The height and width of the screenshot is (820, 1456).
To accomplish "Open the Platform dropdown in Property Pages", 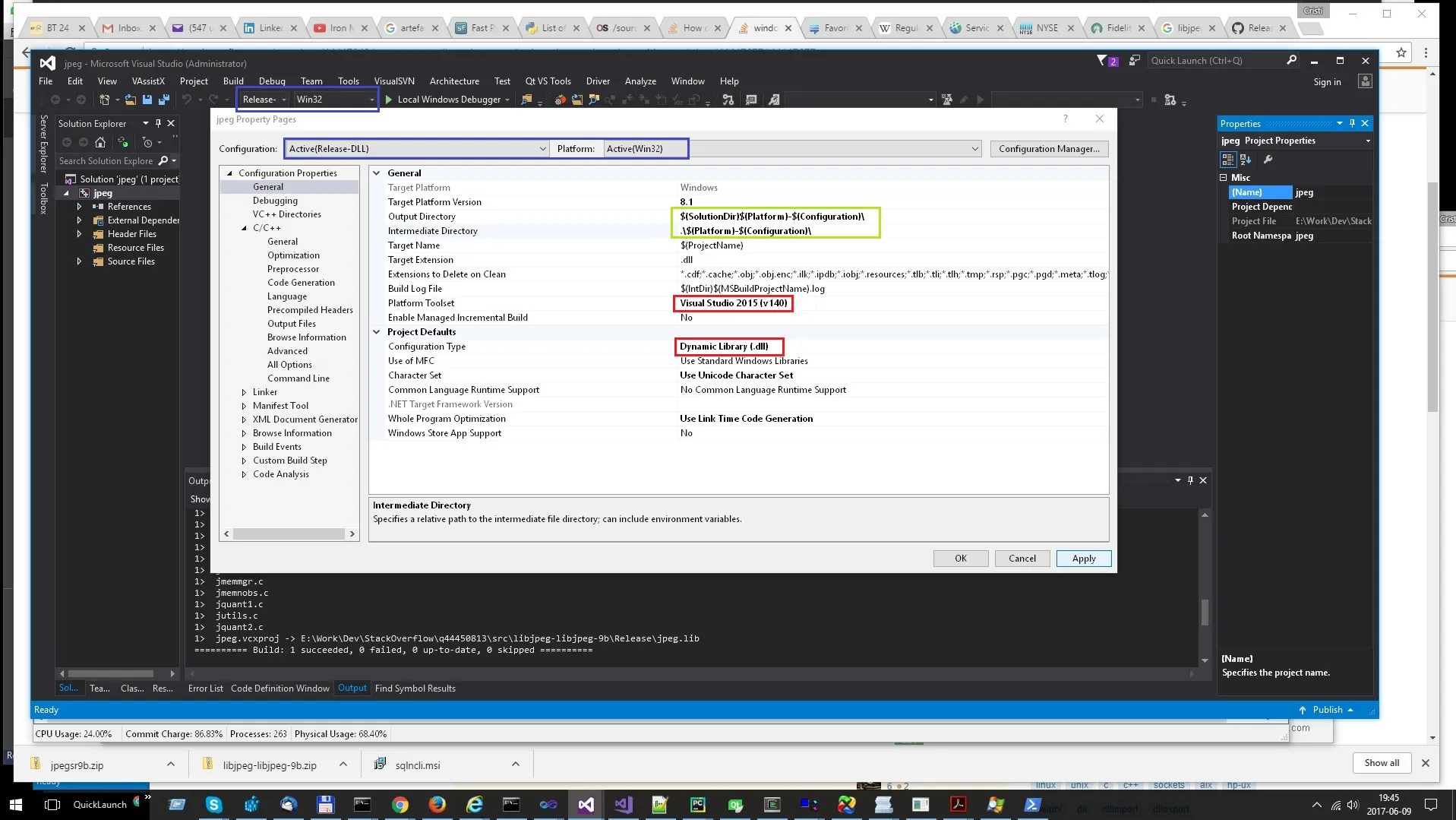I will click(x=974, y=149).
